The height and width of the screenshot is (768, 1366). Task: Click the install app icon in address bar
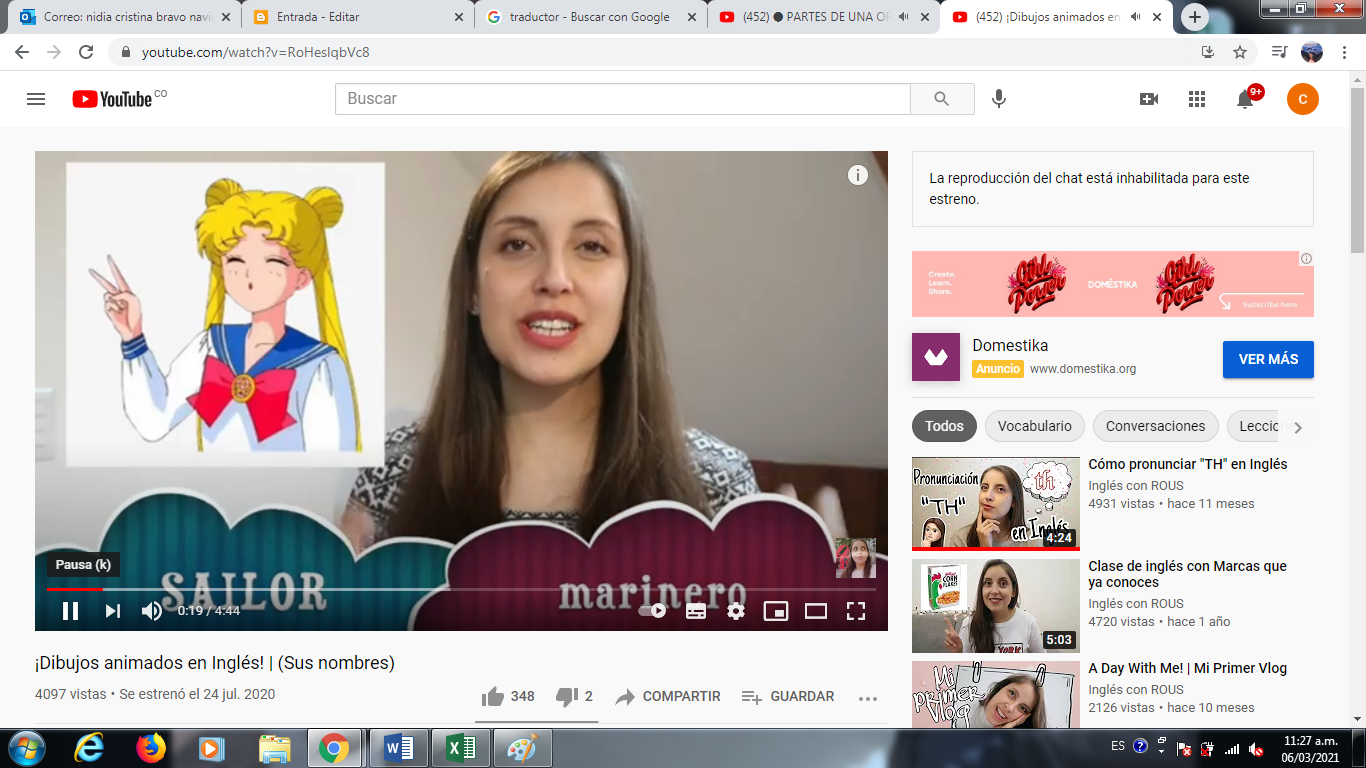coord(1207,52)
